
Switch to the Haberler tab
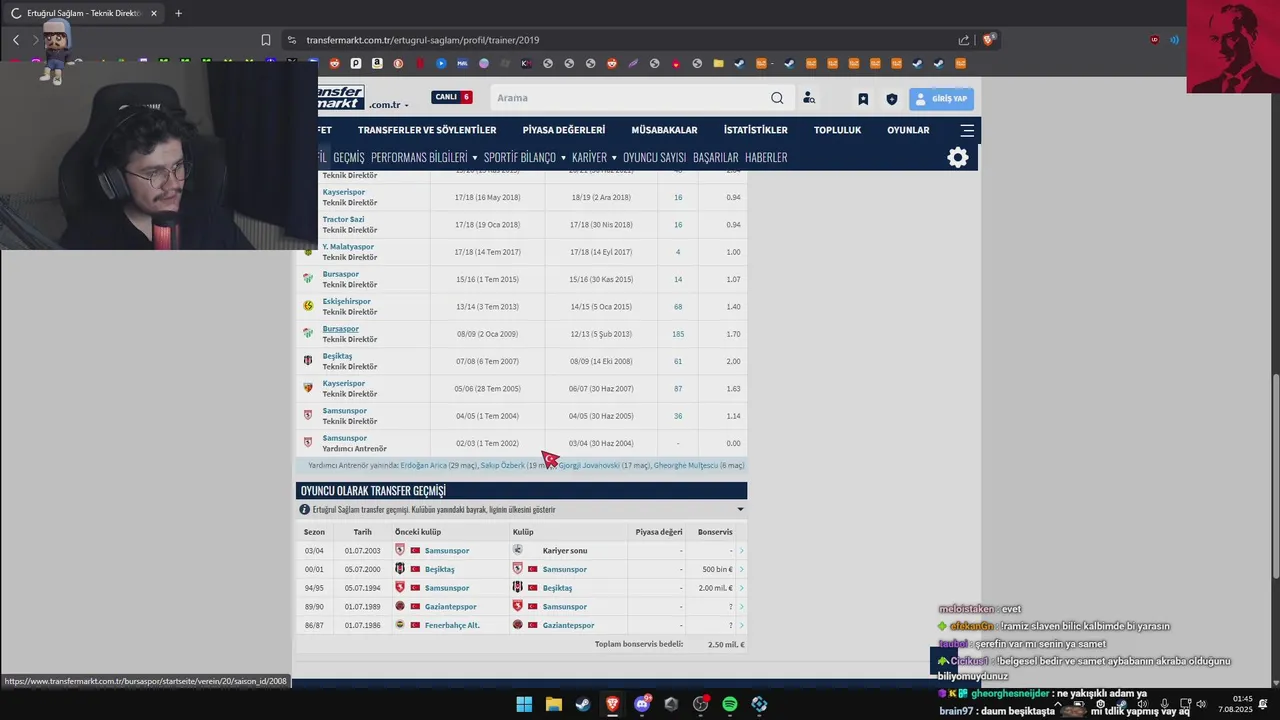click(x=766, y=157)
